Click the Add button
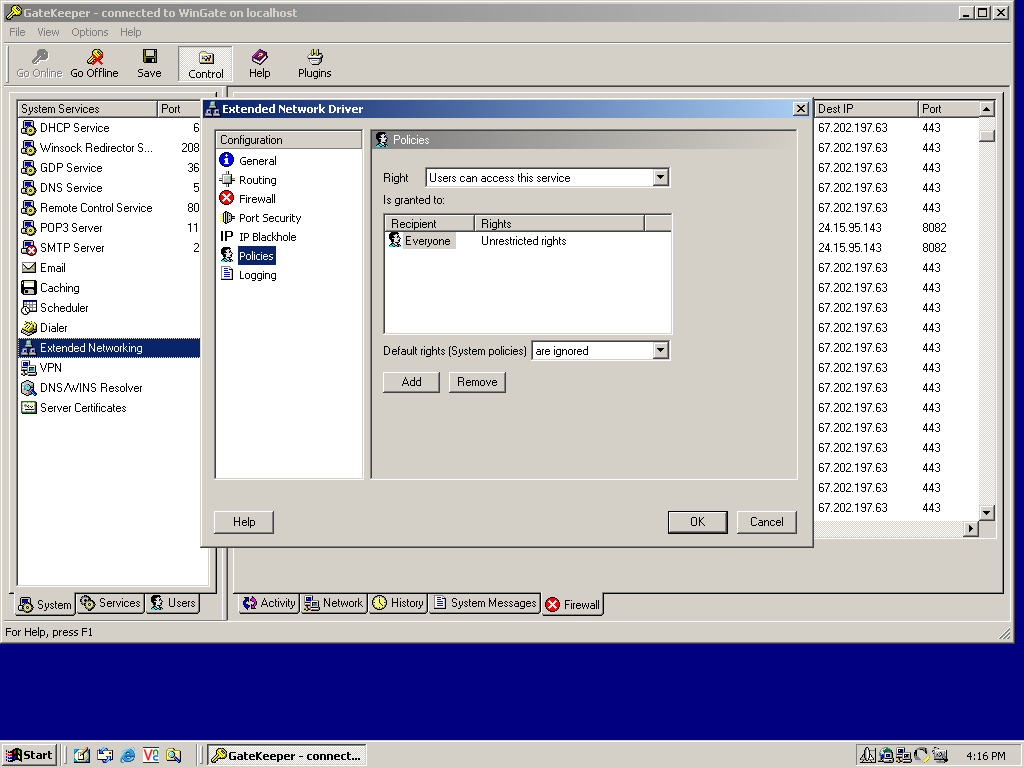Image resolution: width=1024 pixels, height=768 pixels. (411, 382)
